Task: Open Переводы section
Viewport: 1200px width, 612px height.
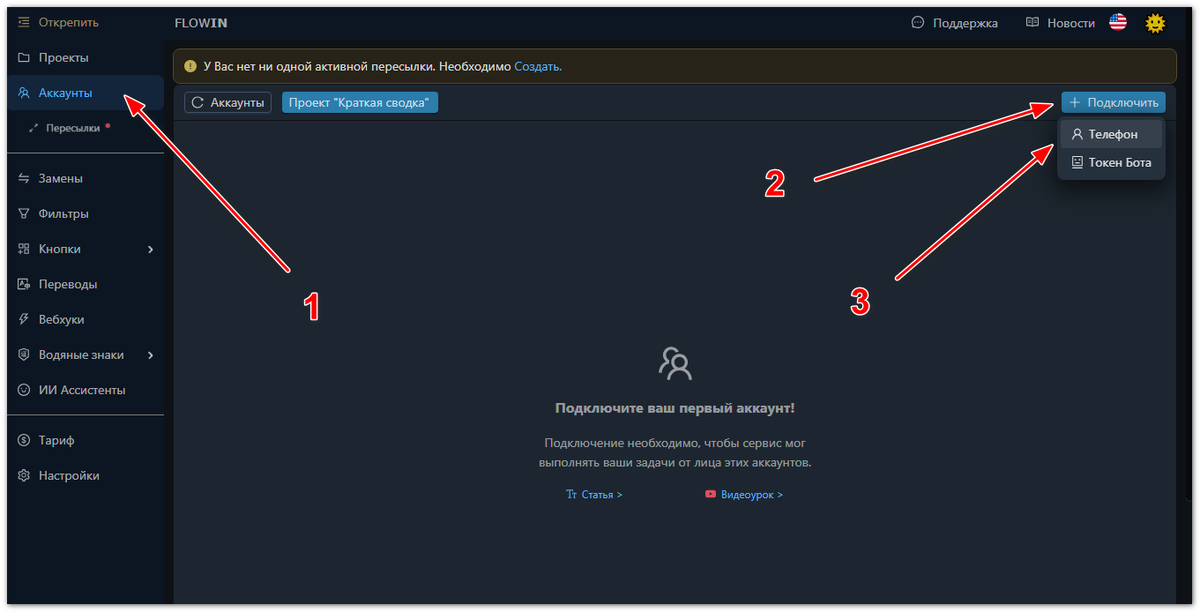Action: (x=85, y=284)
